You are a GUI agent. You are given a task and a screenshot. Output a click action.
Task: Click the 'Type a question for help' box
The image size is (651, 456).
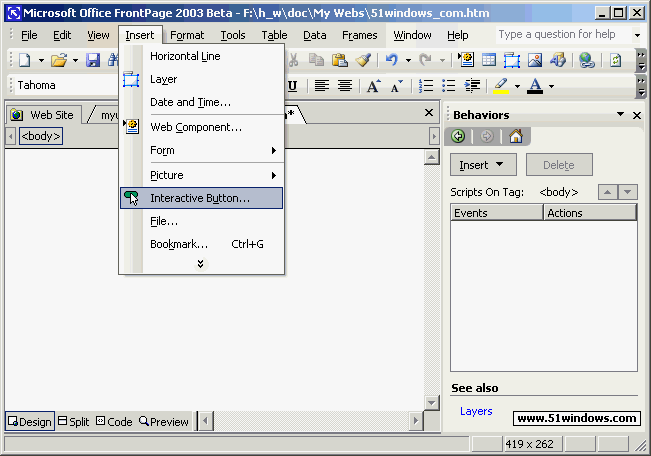tap(563, 35)
